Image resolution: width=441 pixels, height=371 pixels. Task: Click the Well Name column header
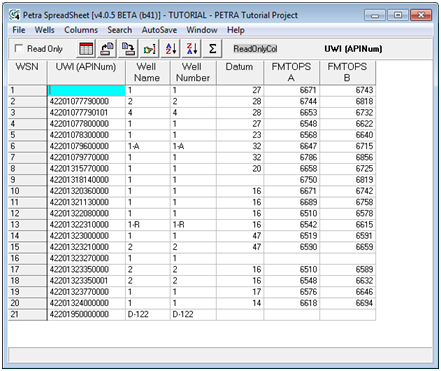coord(147,72)
